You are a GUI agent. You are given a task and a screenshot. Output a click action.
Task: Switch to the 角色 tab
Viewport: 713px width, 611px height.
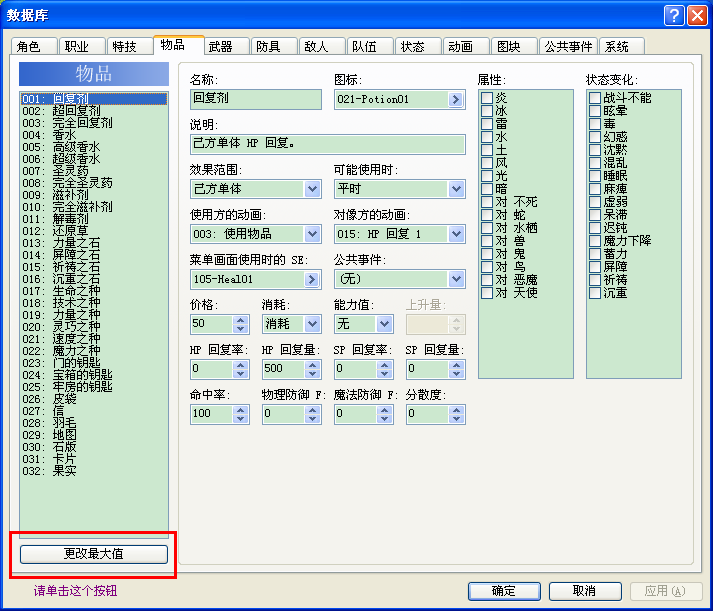pos(34,46)
